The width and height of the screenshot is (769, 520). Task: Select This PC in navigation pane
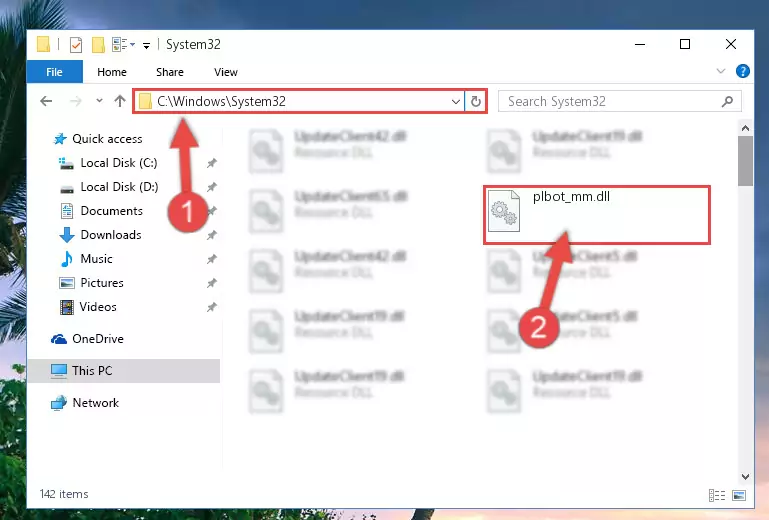[x=124, y=371]
